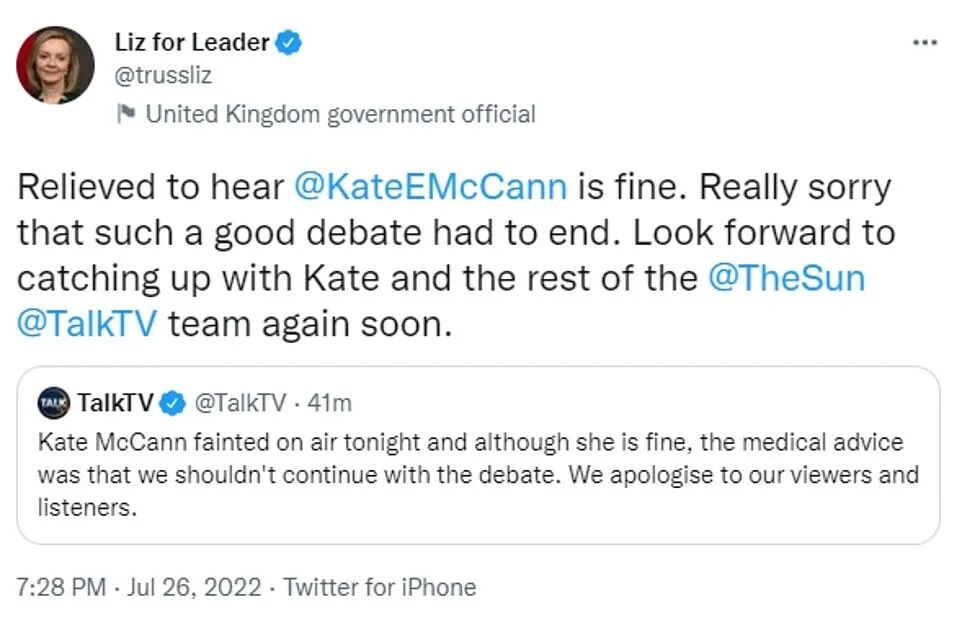Open the Liz for Leader display name

pyautogui.click(x=193, y=43)
